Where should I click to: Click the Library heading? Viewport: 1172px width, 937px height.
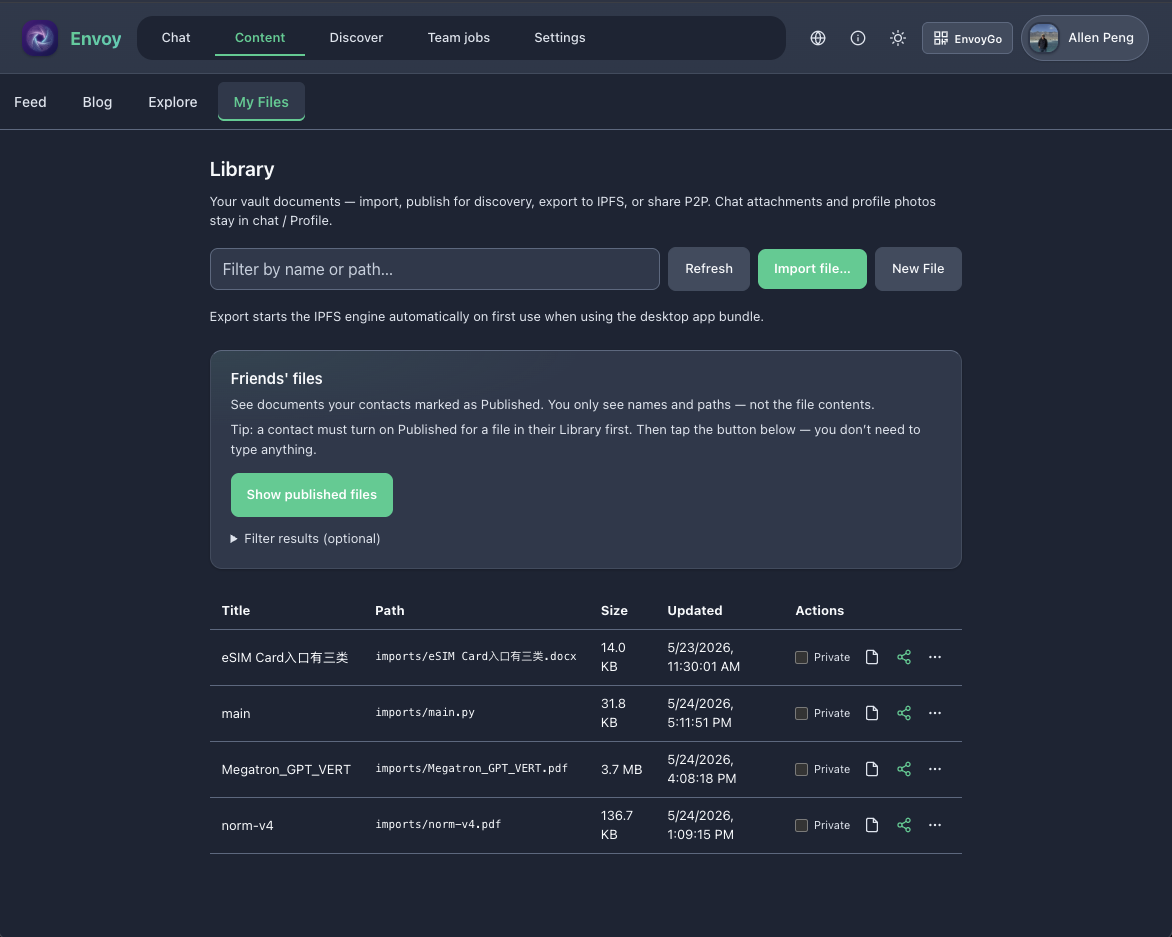coord(241,170)
